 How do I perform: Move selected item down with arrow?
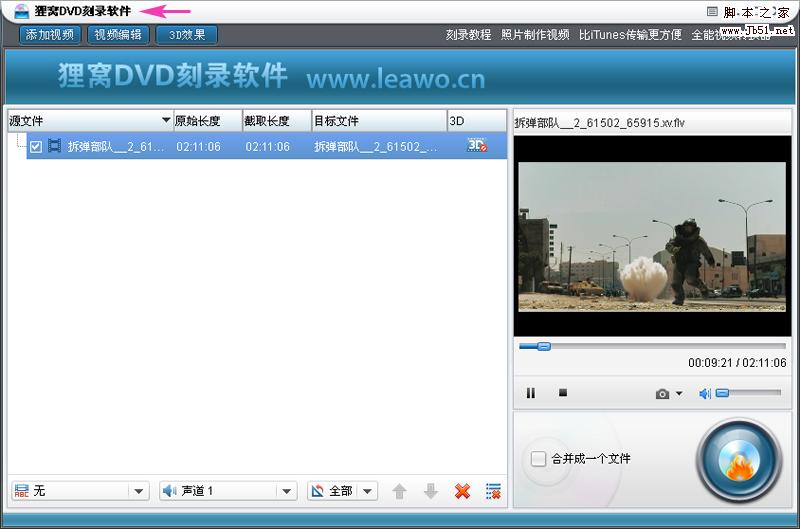click(431, 491)
